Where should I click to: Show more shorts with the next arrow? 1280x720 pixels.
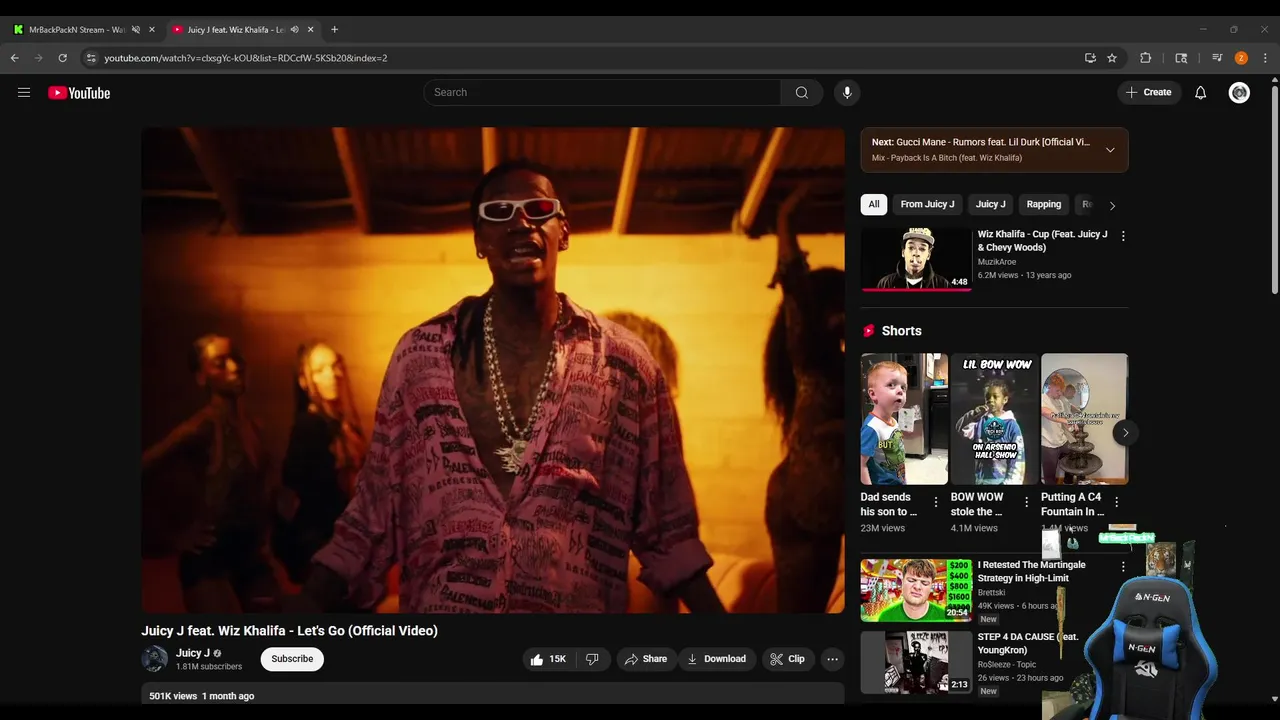pos(1125,433)
